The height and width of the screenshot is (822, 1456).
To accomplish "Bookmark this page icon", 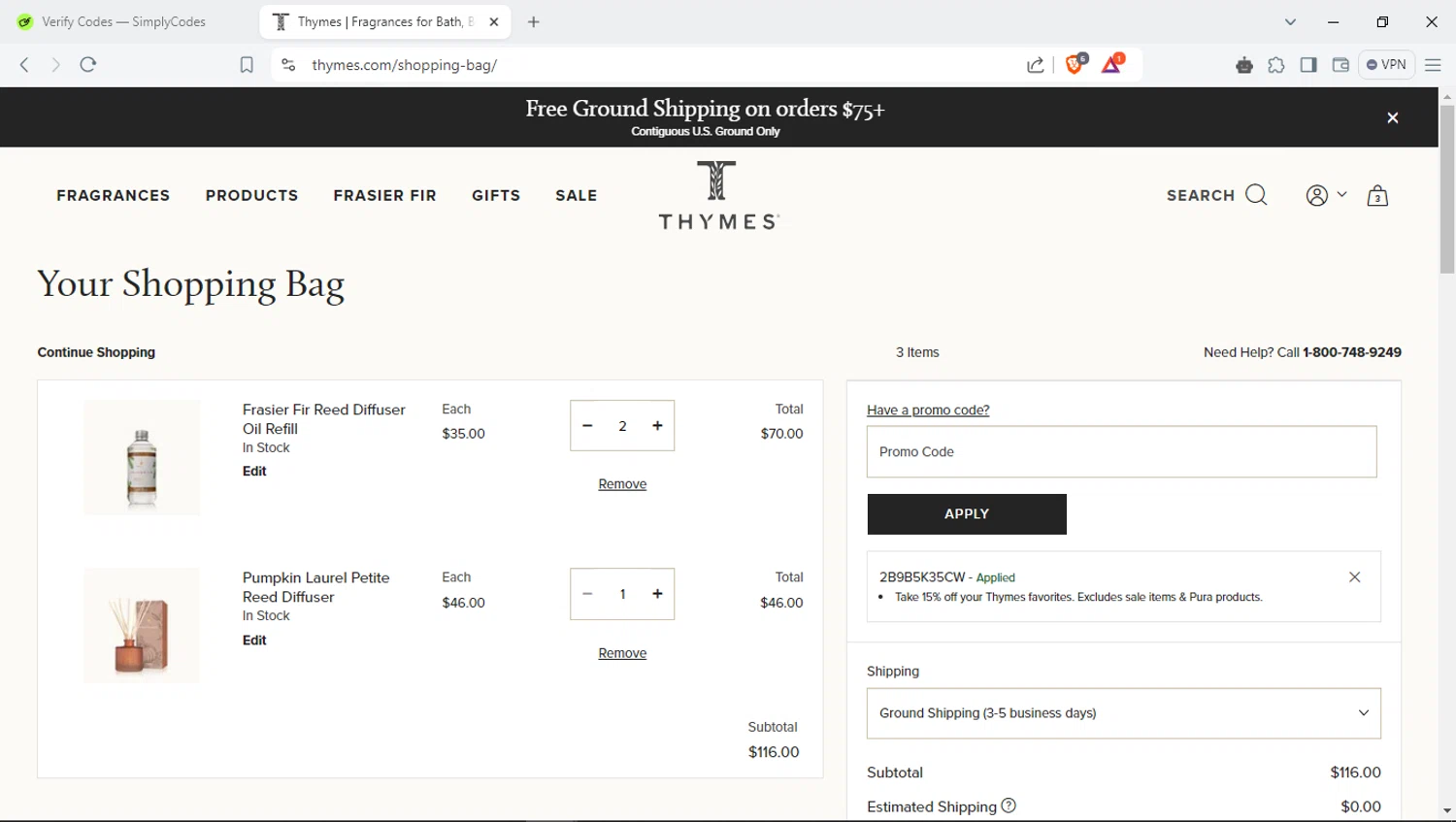I will pyautogui.click(x=247, y=65).
